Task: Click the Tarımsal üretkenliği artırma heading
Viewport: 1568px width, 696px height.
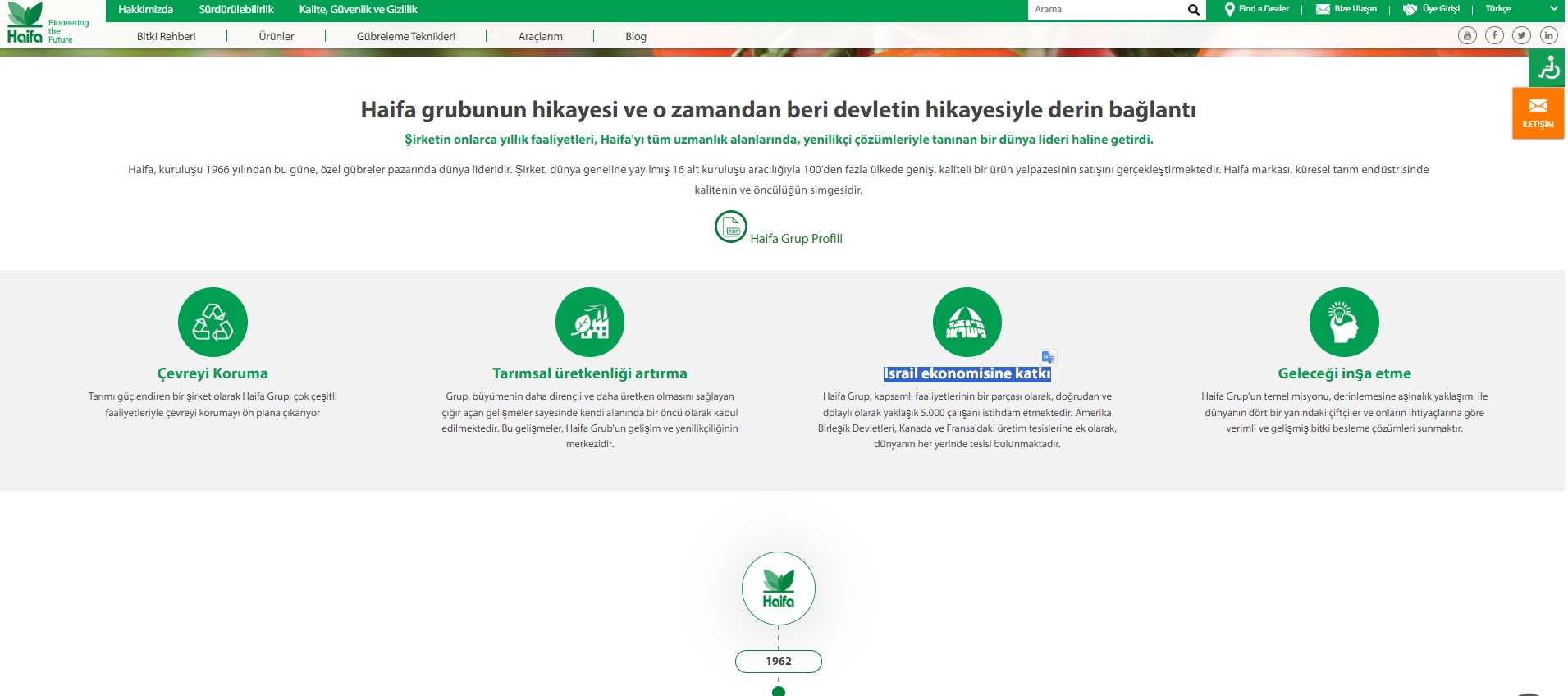Action: 590,373
